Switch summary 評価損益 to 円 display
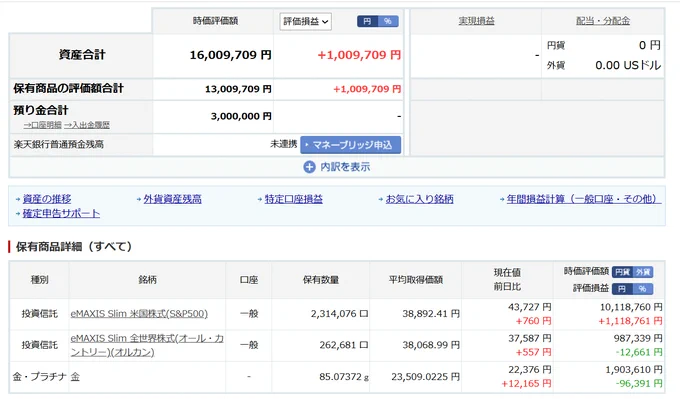Image resolution: width=680 pixels, height=399 pixels. pos(367,21)
